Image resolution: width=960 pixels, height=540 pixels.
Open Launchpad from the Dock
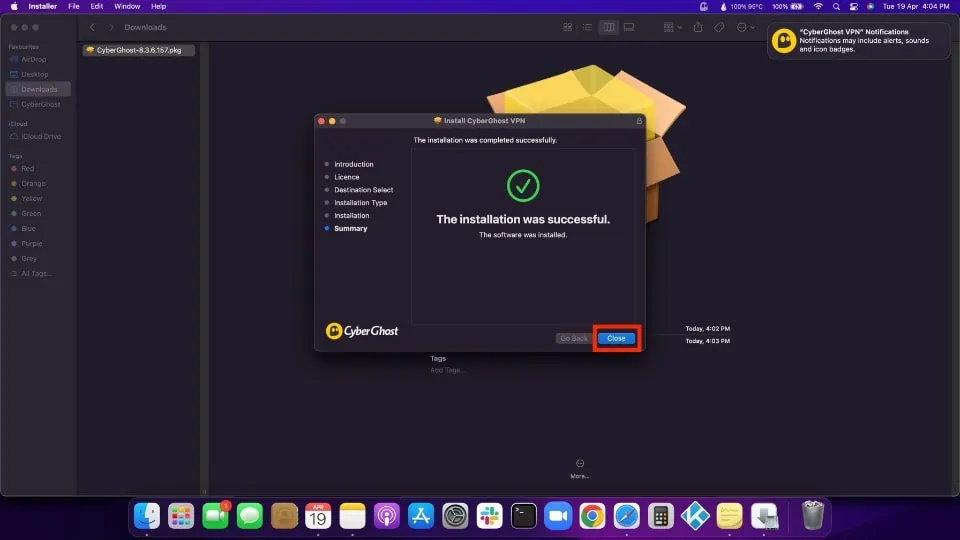tap(181, 516)
